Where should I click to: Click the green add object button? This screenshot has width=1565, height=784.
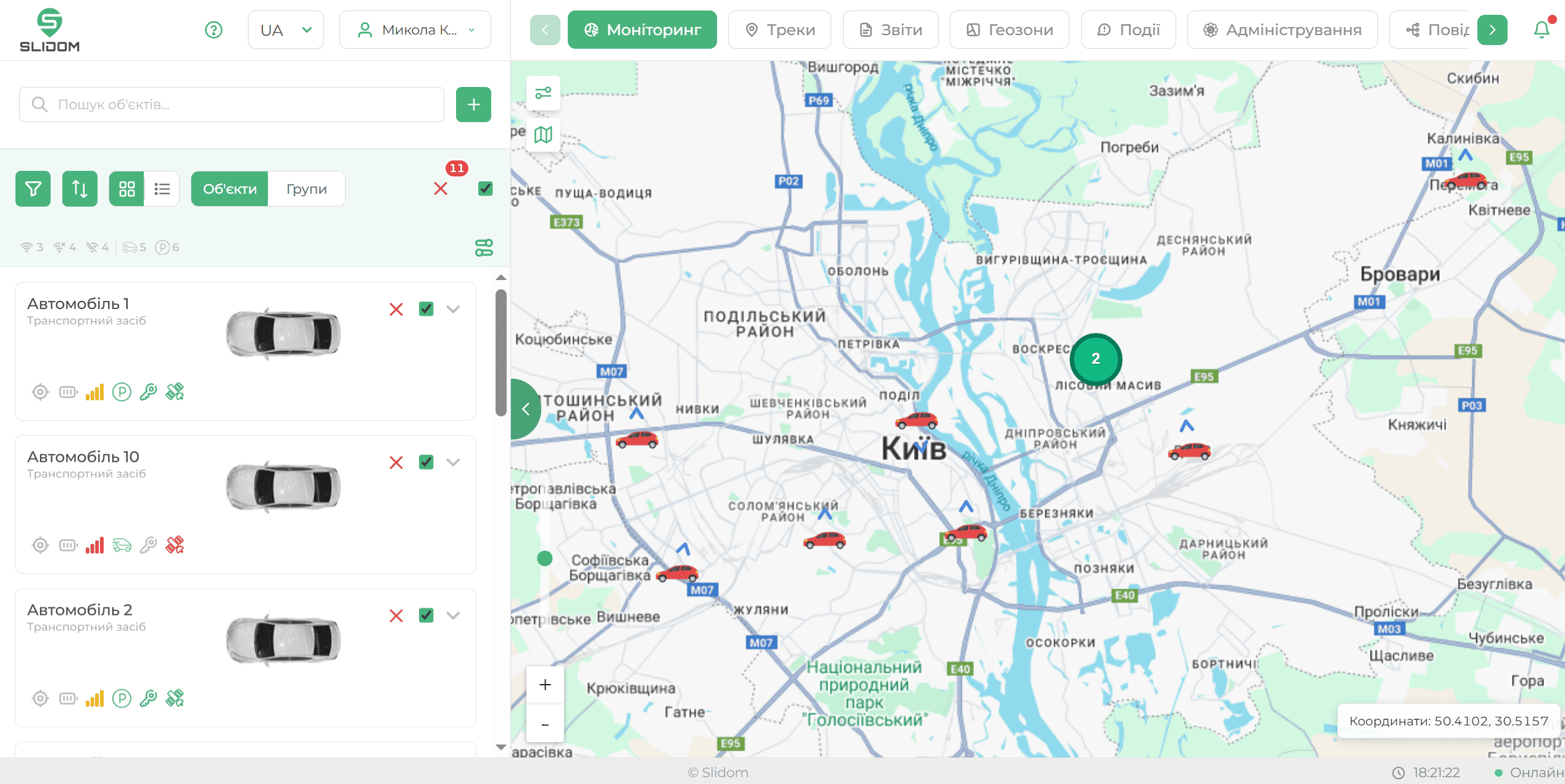(473, 105)
